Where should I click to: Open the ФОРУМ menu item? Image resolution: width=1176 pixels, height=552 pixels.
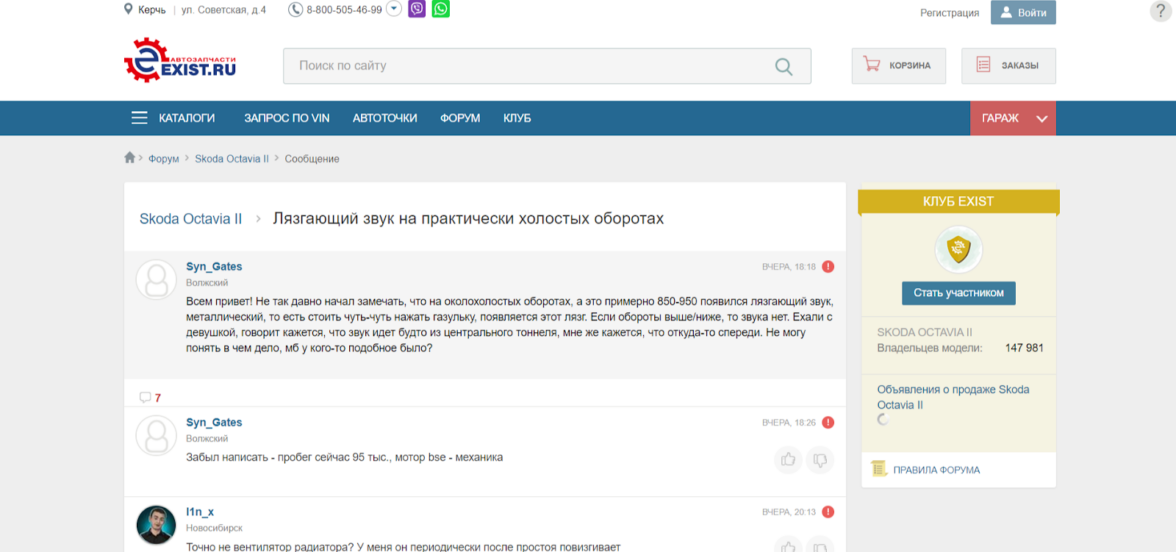point(460,118)
